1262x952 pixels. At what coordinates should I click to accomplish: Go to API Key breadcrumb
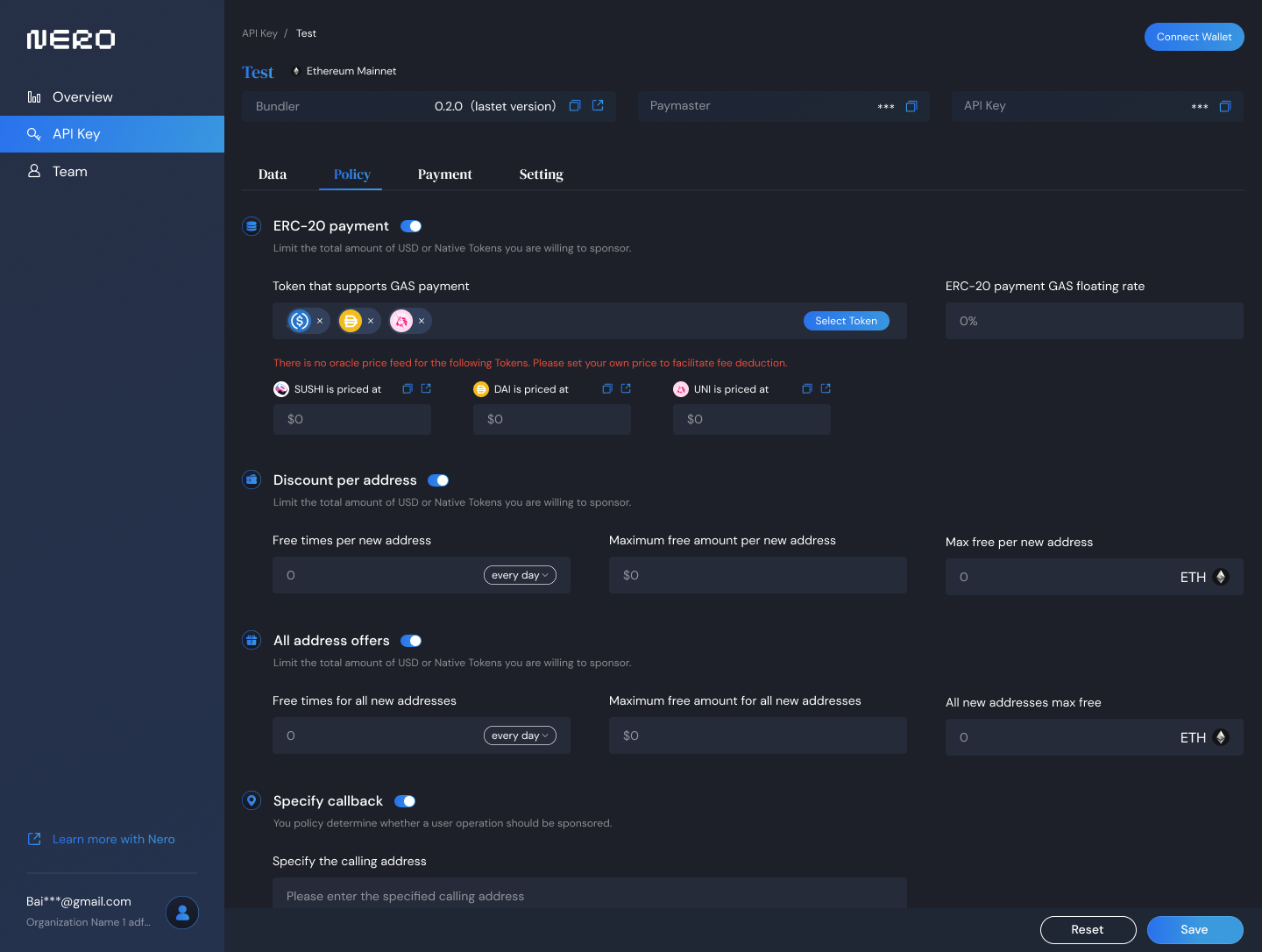coord(259,33)
